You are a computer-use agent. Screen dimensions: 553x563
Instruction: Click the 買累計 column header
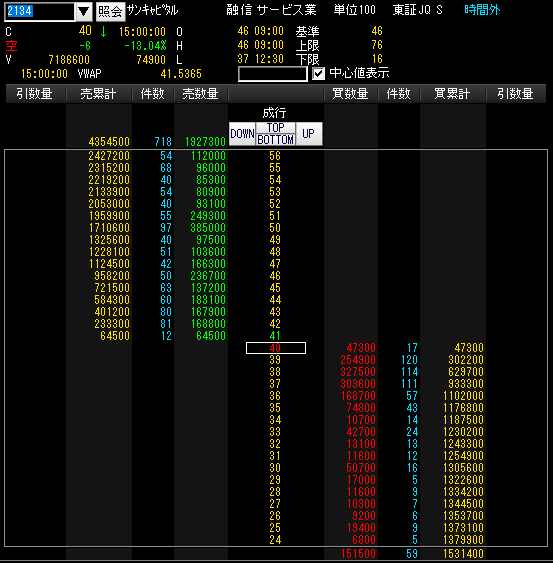pyautogui.click(x=452, y=94)
